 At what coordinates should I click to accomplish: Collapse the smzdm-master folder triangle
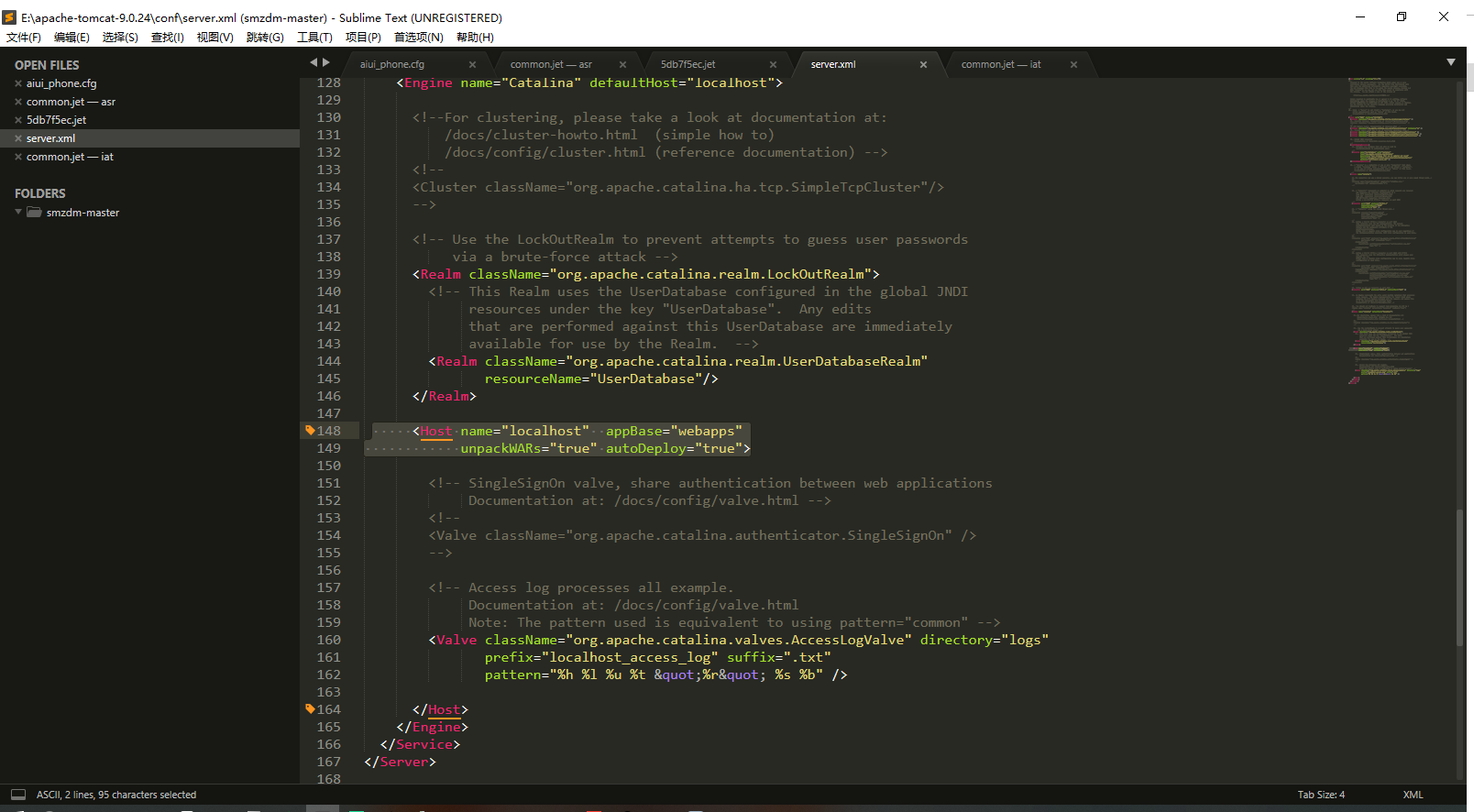(x=18, y=212)
